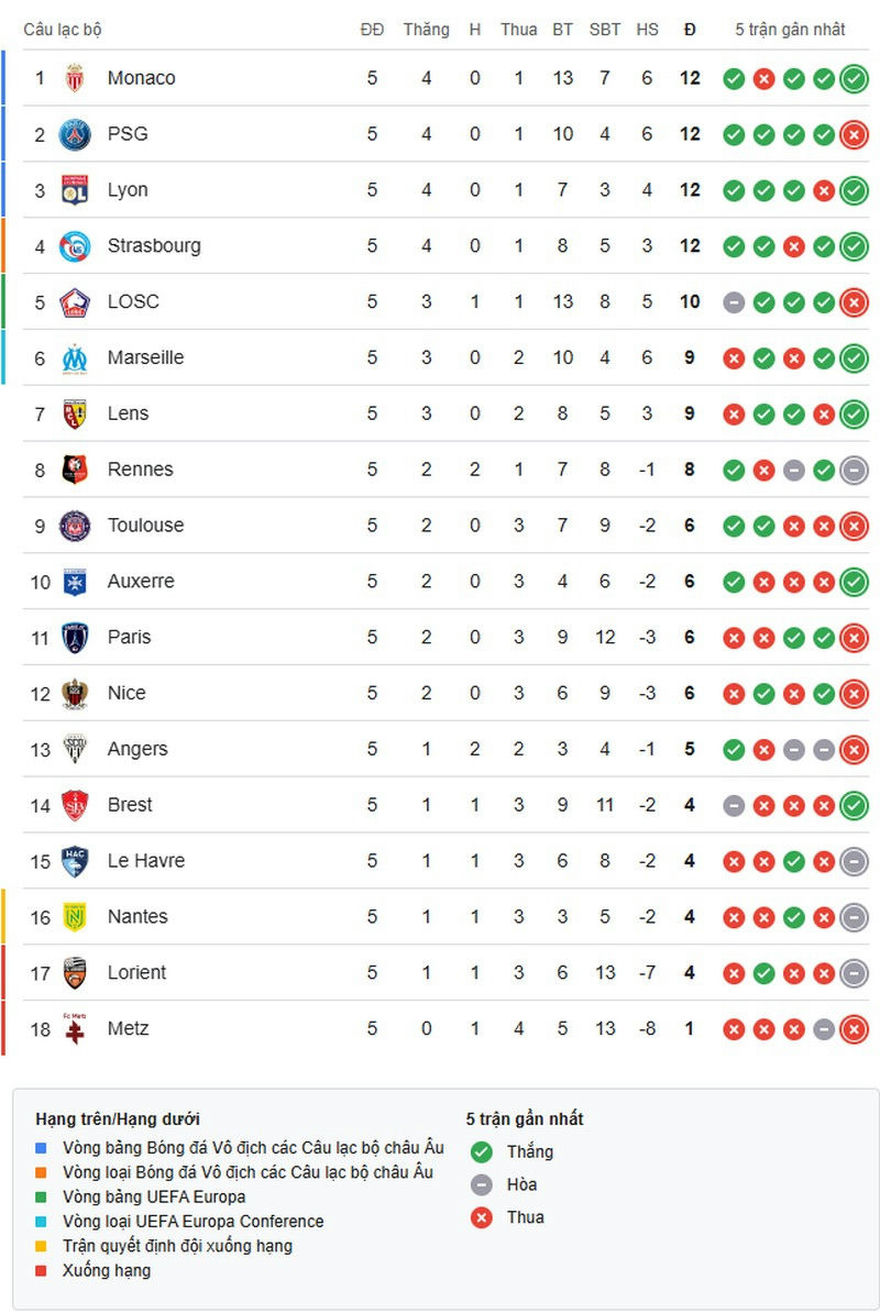
Task: Click PSG's most recent loss icon
Action: 854,135
